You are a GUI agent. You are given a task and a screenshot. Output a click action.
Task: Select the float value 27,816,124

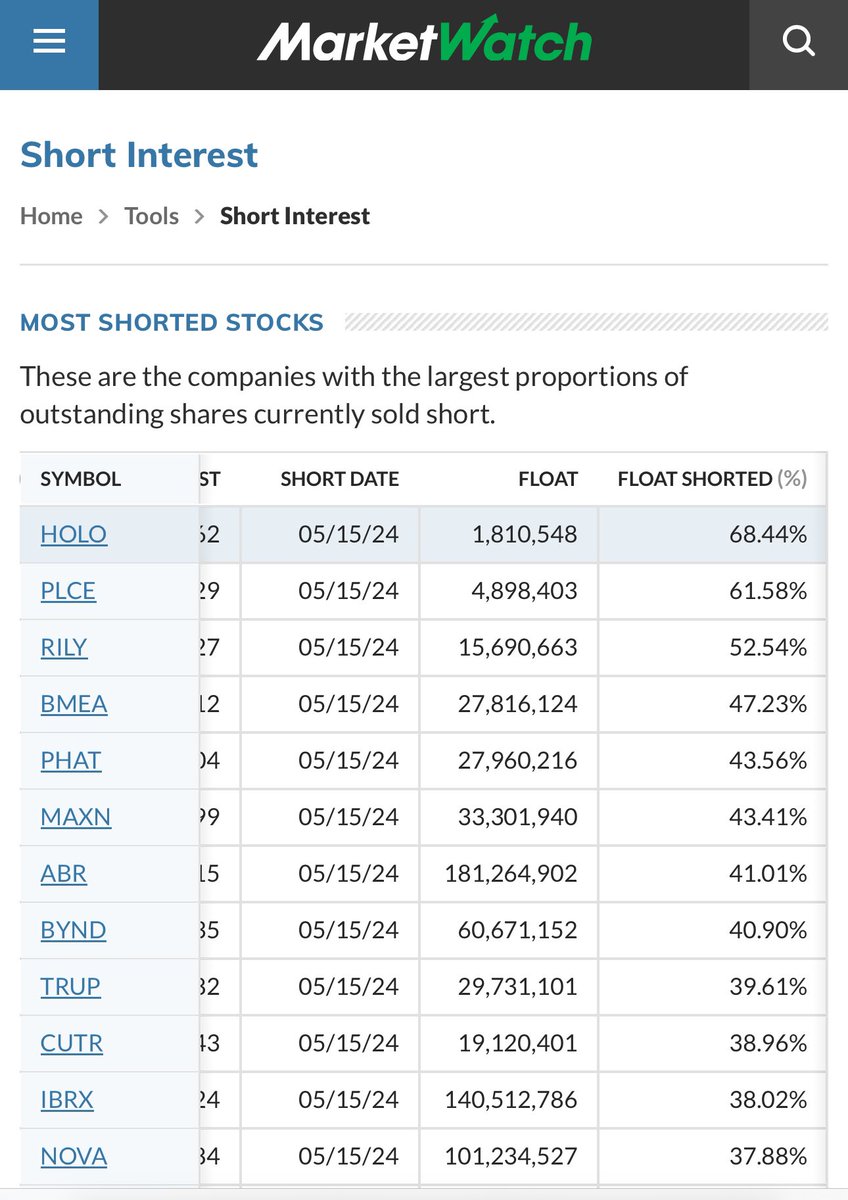tap(518, 704)
